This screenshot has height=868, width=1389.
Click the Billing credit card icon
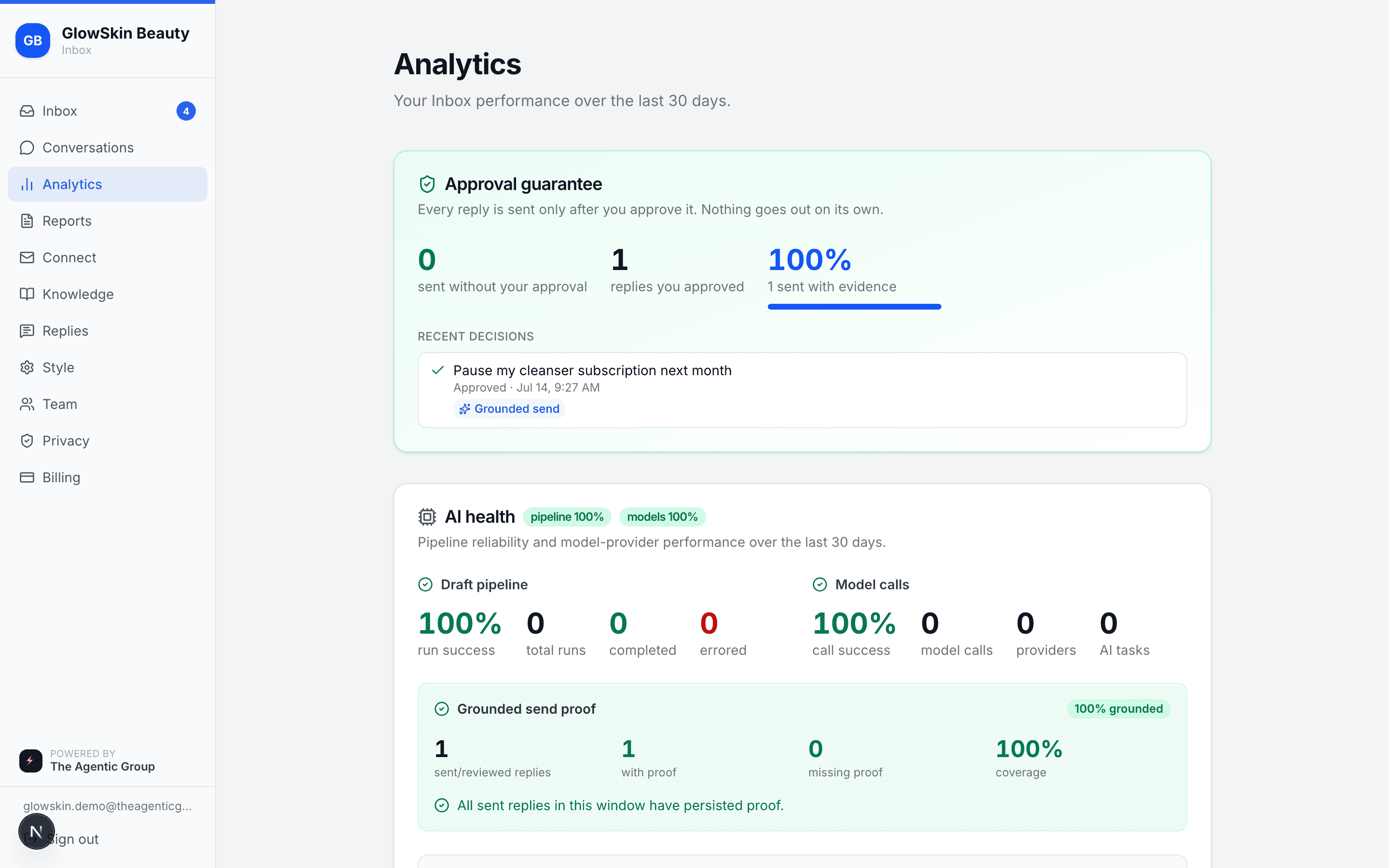27,477
